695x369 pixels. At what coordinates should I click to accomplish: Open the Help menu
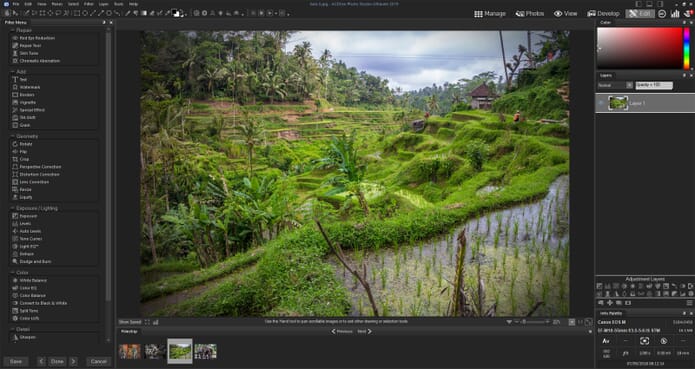click(133, 4)
